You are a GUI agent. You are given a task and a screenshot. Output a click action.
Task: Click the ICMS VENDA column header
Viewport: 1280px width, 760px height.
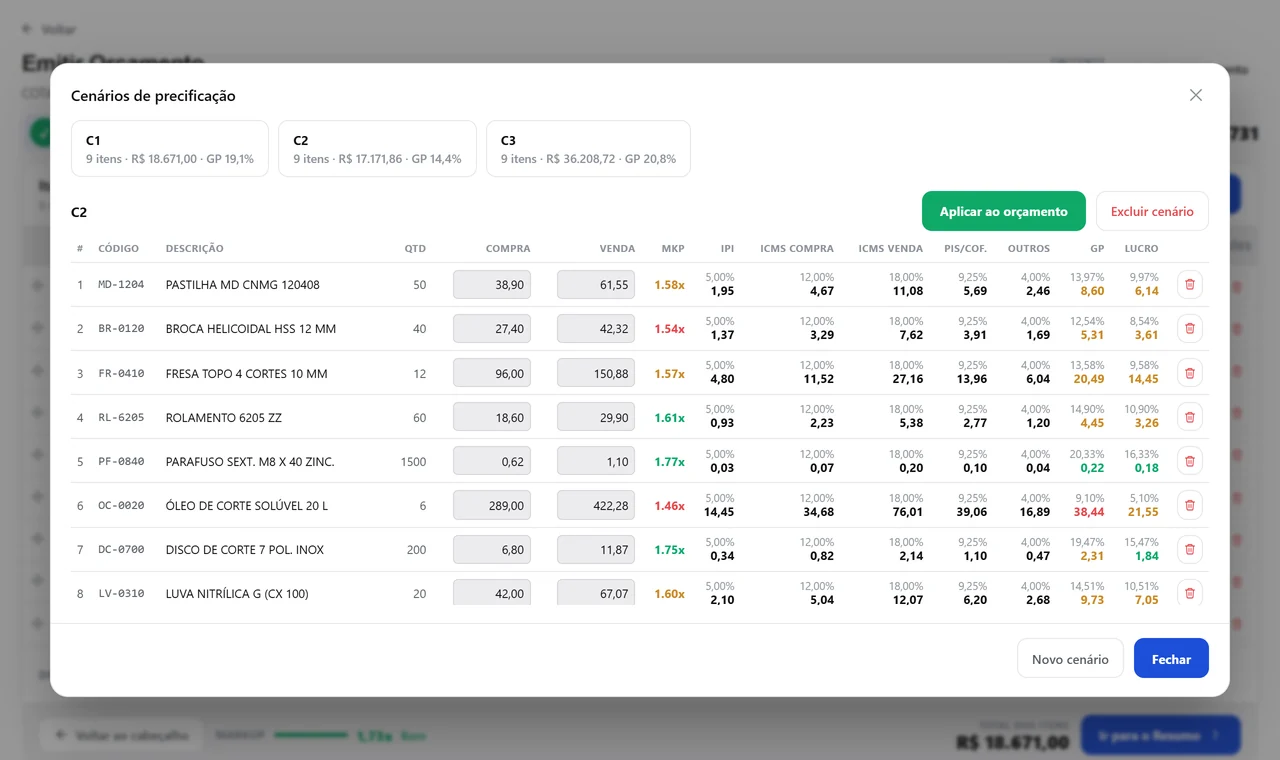(x=891, y=248)
